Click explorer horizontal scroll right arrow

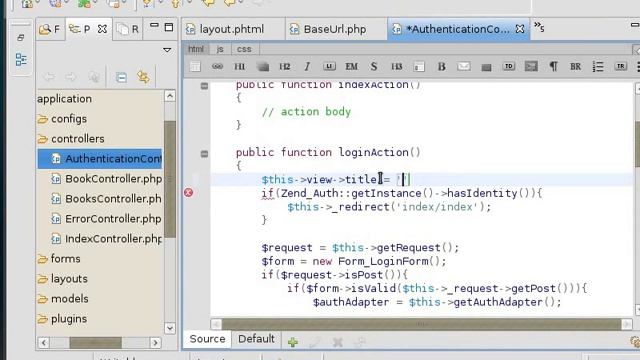pyautogui.click(x=156, y=343)
